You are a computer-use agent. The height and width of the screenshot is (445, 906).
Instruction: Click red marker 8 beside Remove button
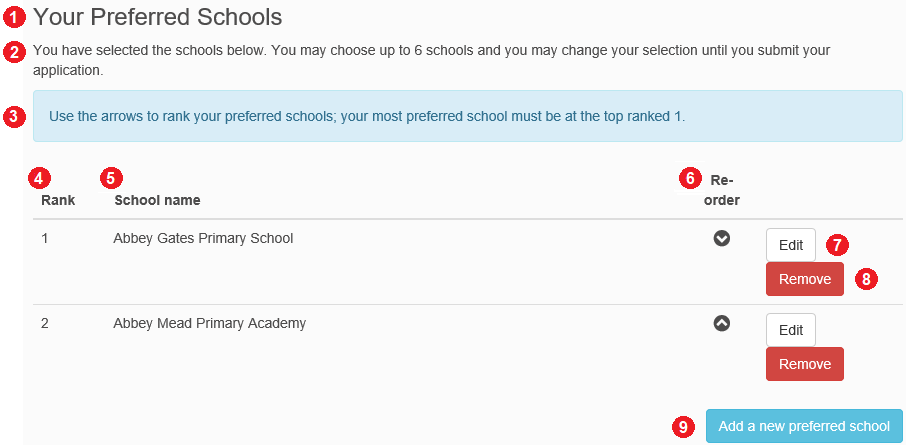pos(866,279)
